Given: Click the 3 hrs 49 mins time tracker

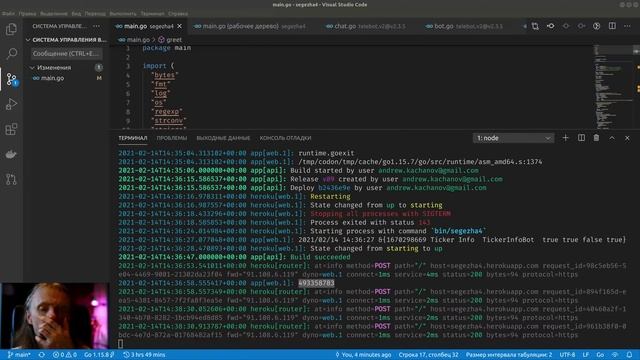Looking at the screenshot, I should tap(144, 355).
